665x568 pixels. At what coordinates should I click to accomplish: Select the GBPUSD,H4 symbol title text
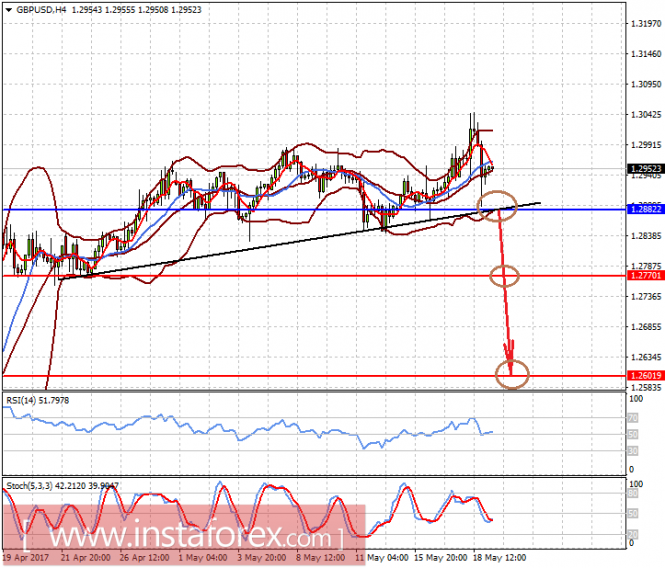coord(41,10)
